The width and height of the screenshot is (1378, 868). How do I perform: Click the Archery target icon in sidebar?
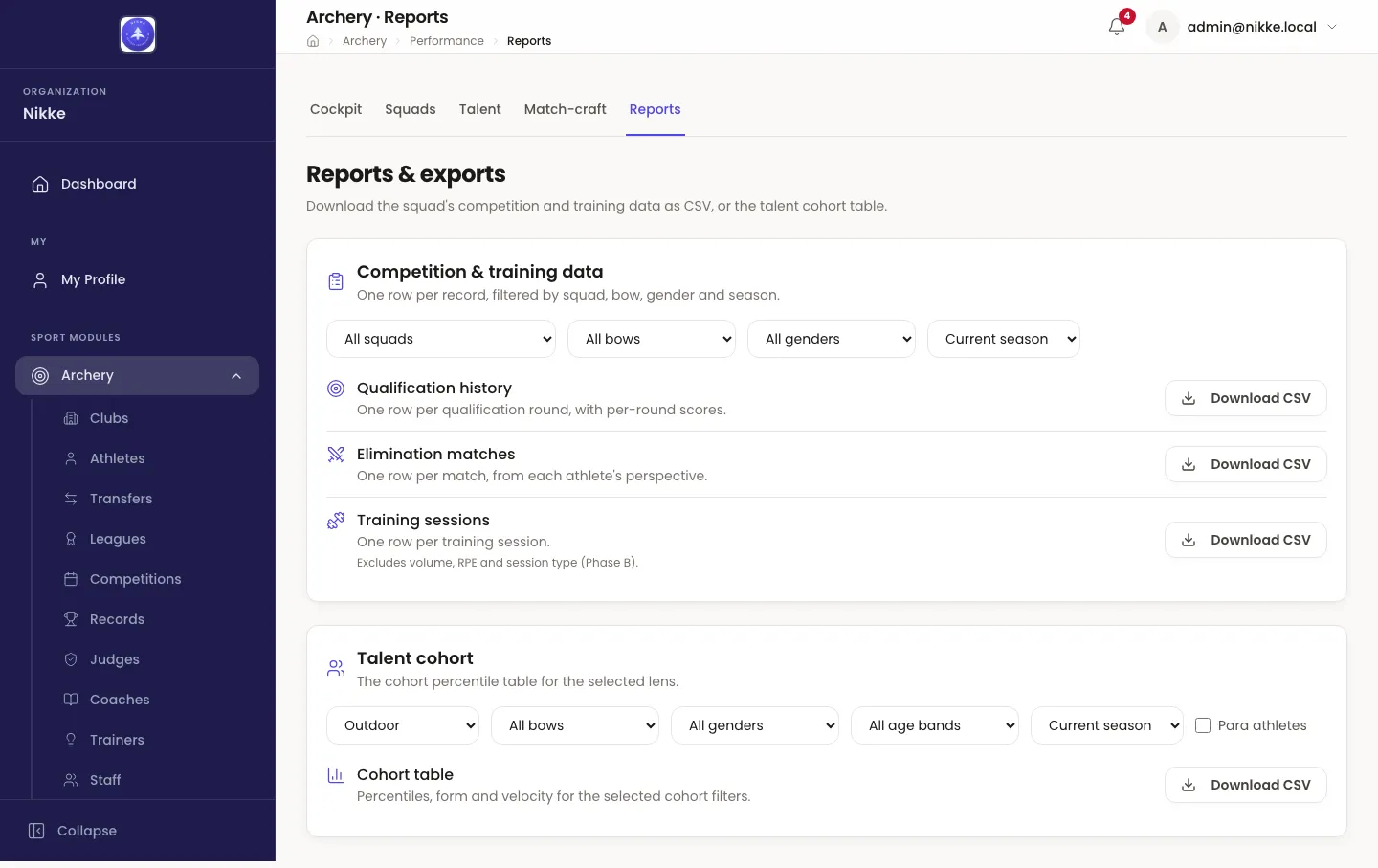tap(40, 375)
